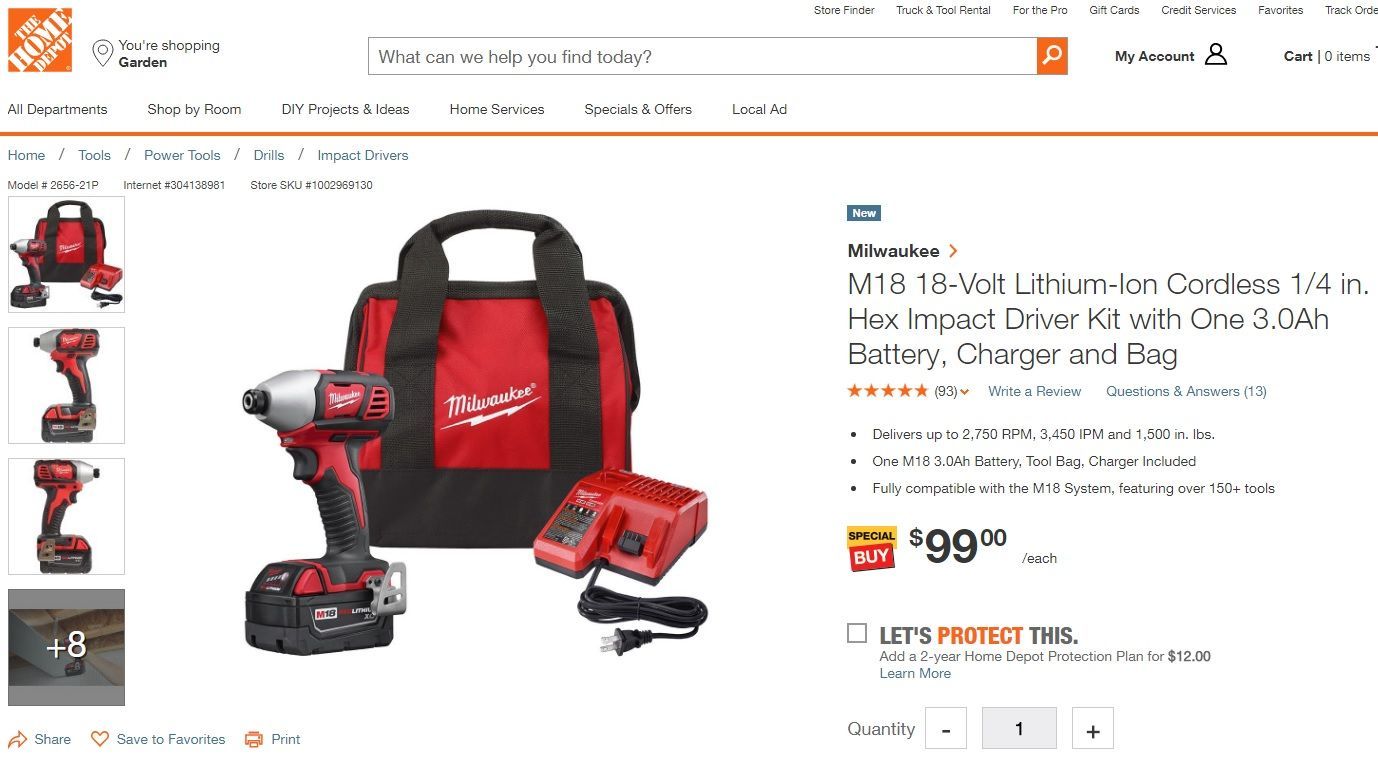Viewport: 1378px width, 767px height.
Task: Open the My Account person icon
Action: coord(1216,55)
